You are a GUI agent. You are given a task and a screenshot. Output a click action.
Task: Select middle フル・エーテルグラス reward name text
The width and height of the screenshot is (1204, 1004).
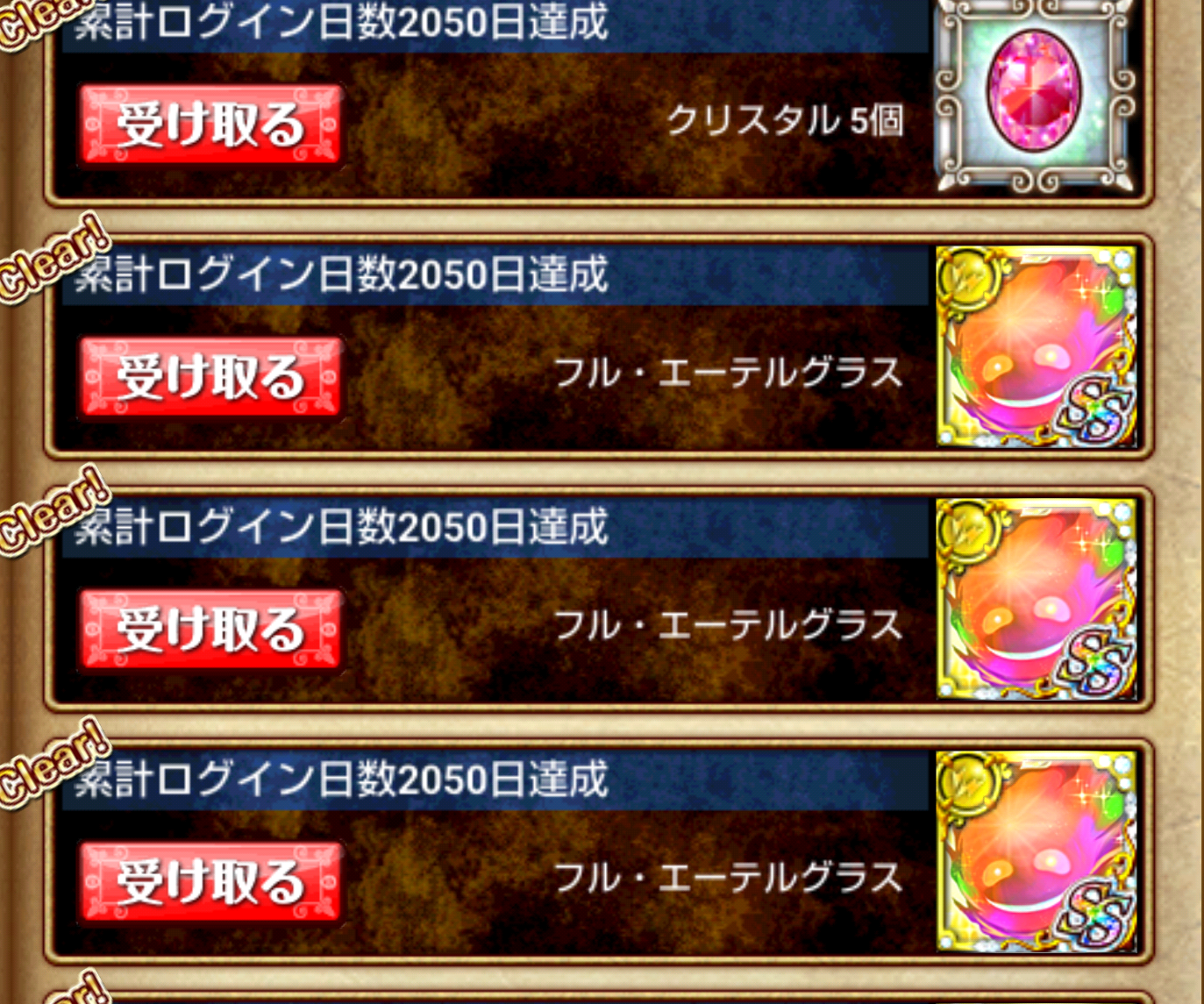tap(728, 626)
